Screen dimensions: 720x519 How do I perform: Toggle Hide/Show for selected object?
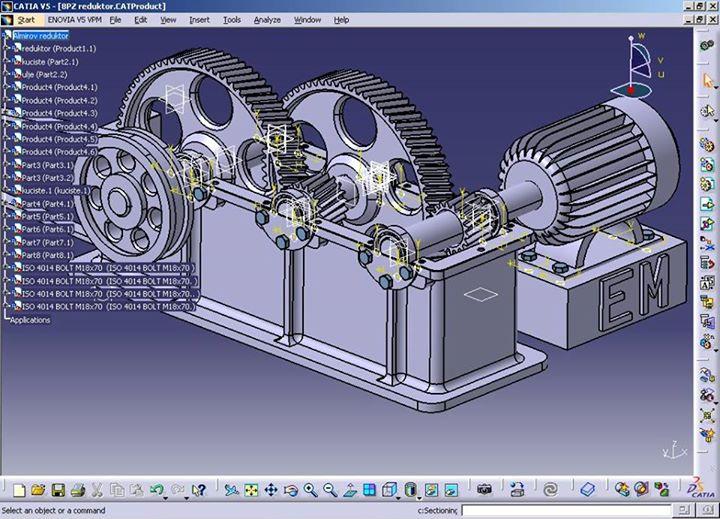[x=431, y=490]
